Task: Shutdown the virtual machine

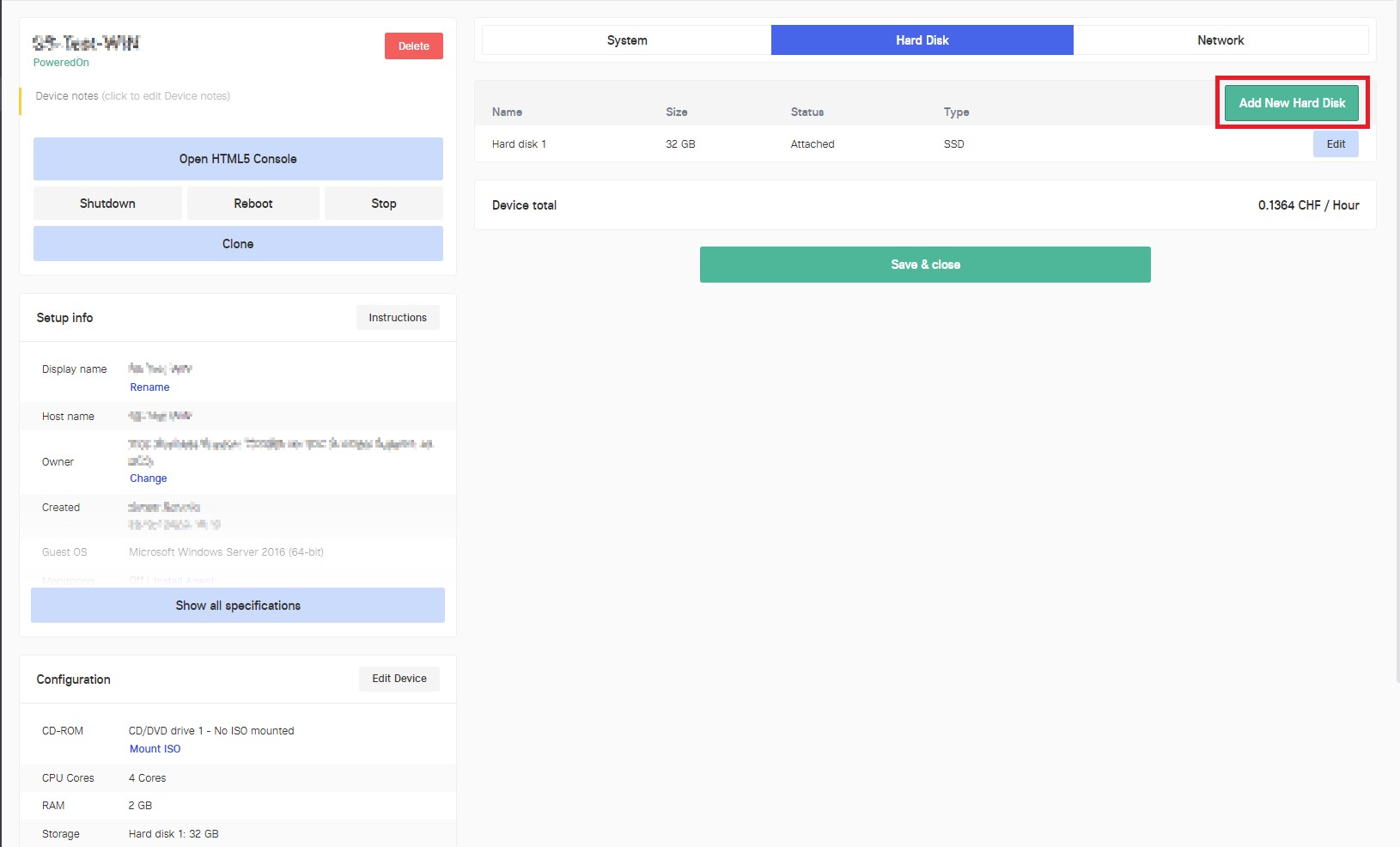Action: pyautogui.click(x=107, y=204)
